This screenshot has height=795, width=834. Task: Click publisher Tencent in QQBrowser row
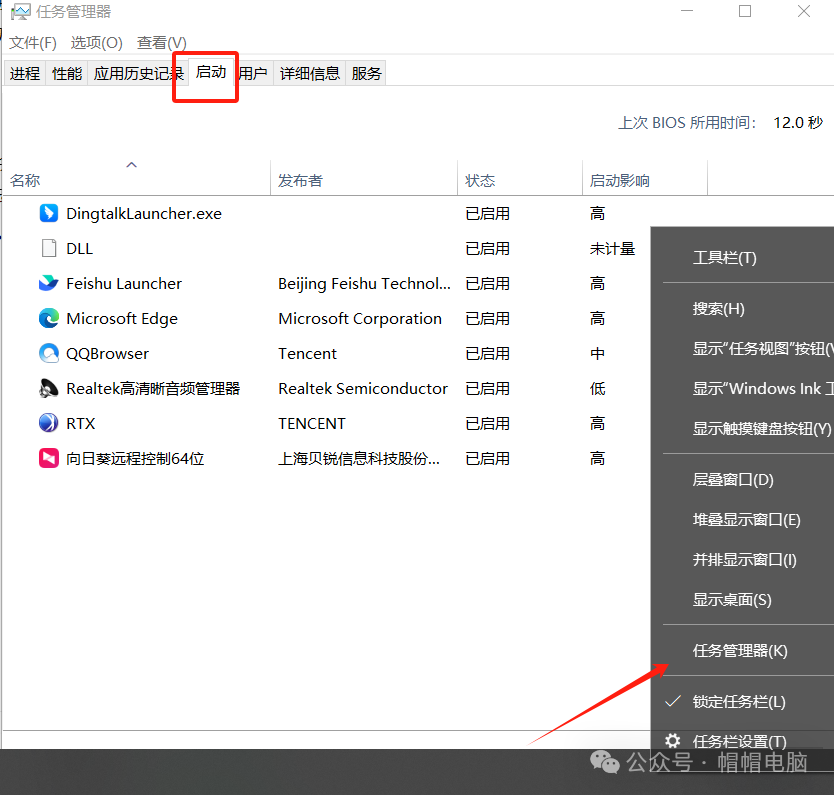pos(307,354)
